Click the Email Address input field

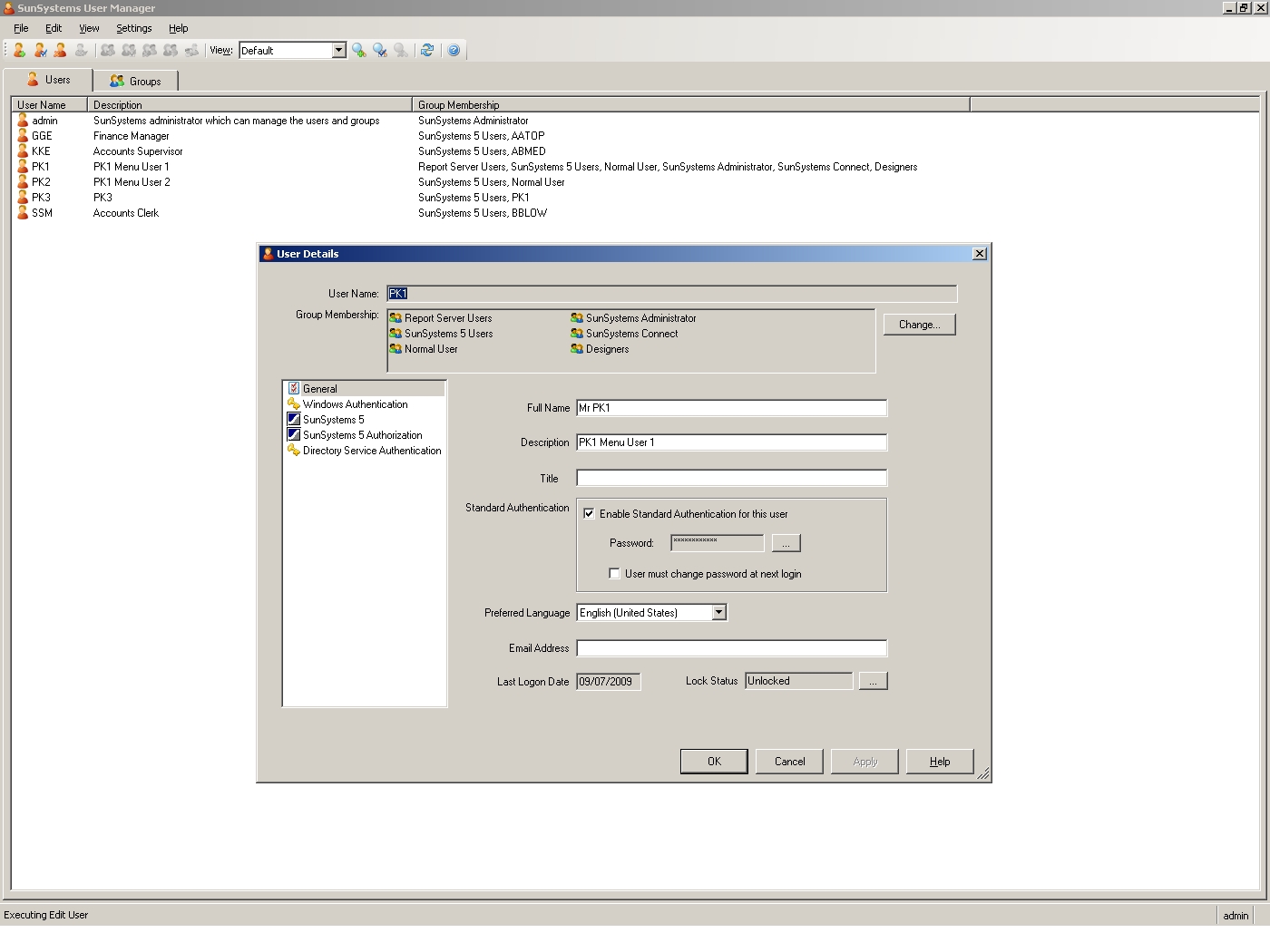coord(731,648)
